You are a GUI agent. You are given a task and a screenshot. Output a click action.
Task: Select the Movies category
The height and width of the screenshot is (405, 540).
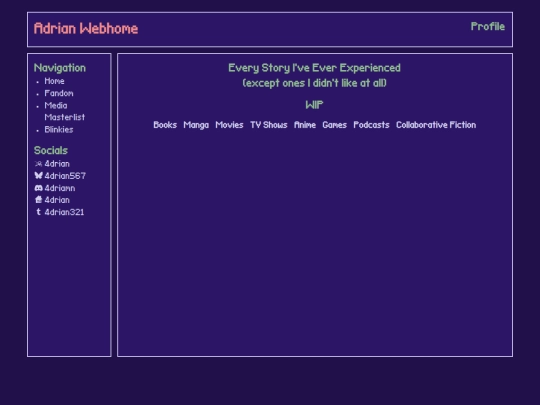(229, 125)
